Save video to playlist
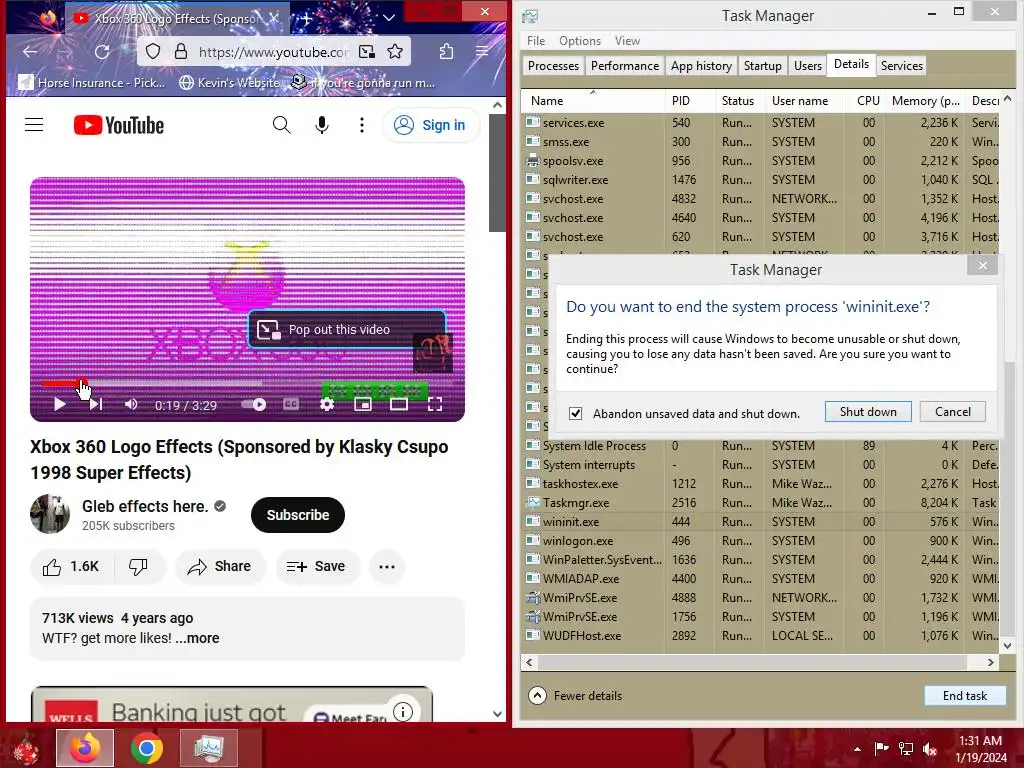 [x=317, y=566]
